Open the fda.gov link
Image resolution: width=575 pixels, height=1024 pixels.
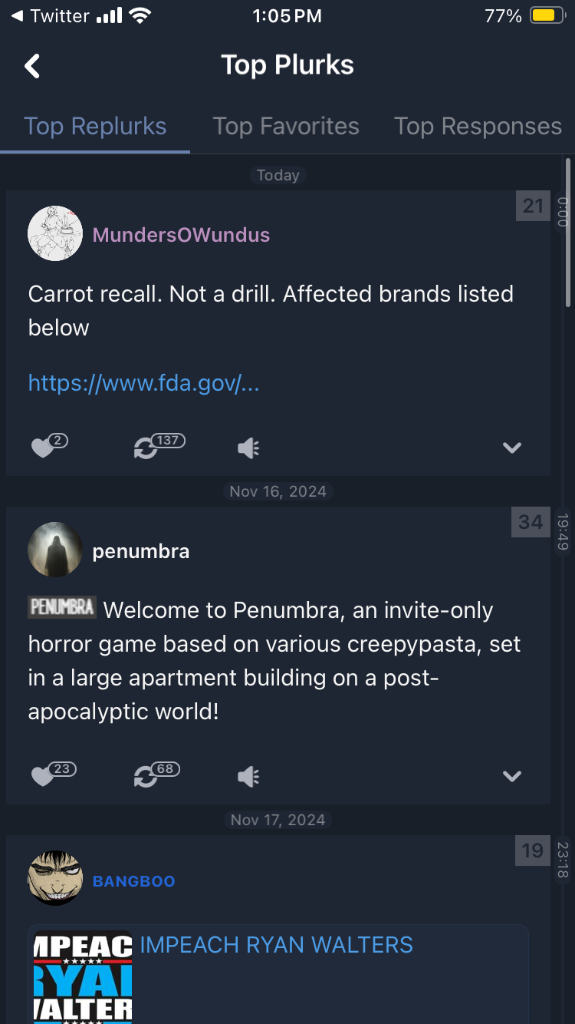click(x=144, y=383)
